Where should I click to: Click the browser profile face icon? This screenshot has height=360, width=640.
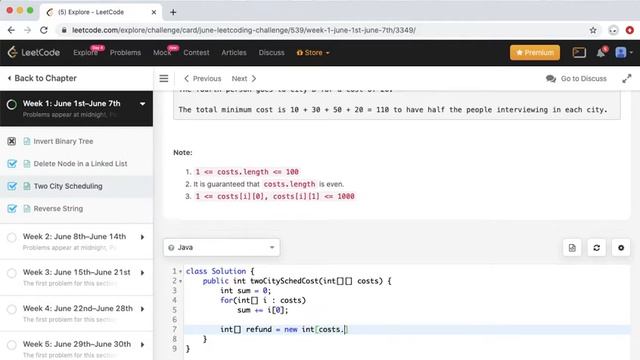(613, 30)
